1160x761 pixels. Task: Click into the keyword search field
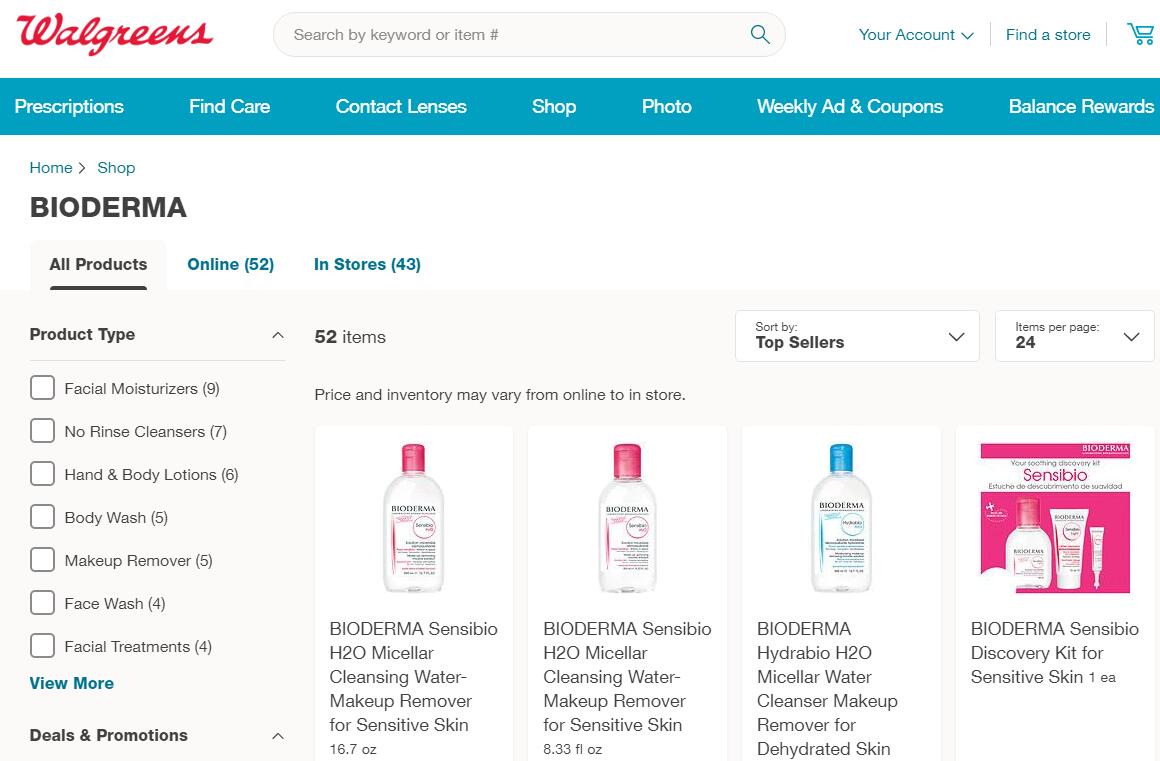click(510, 35)
